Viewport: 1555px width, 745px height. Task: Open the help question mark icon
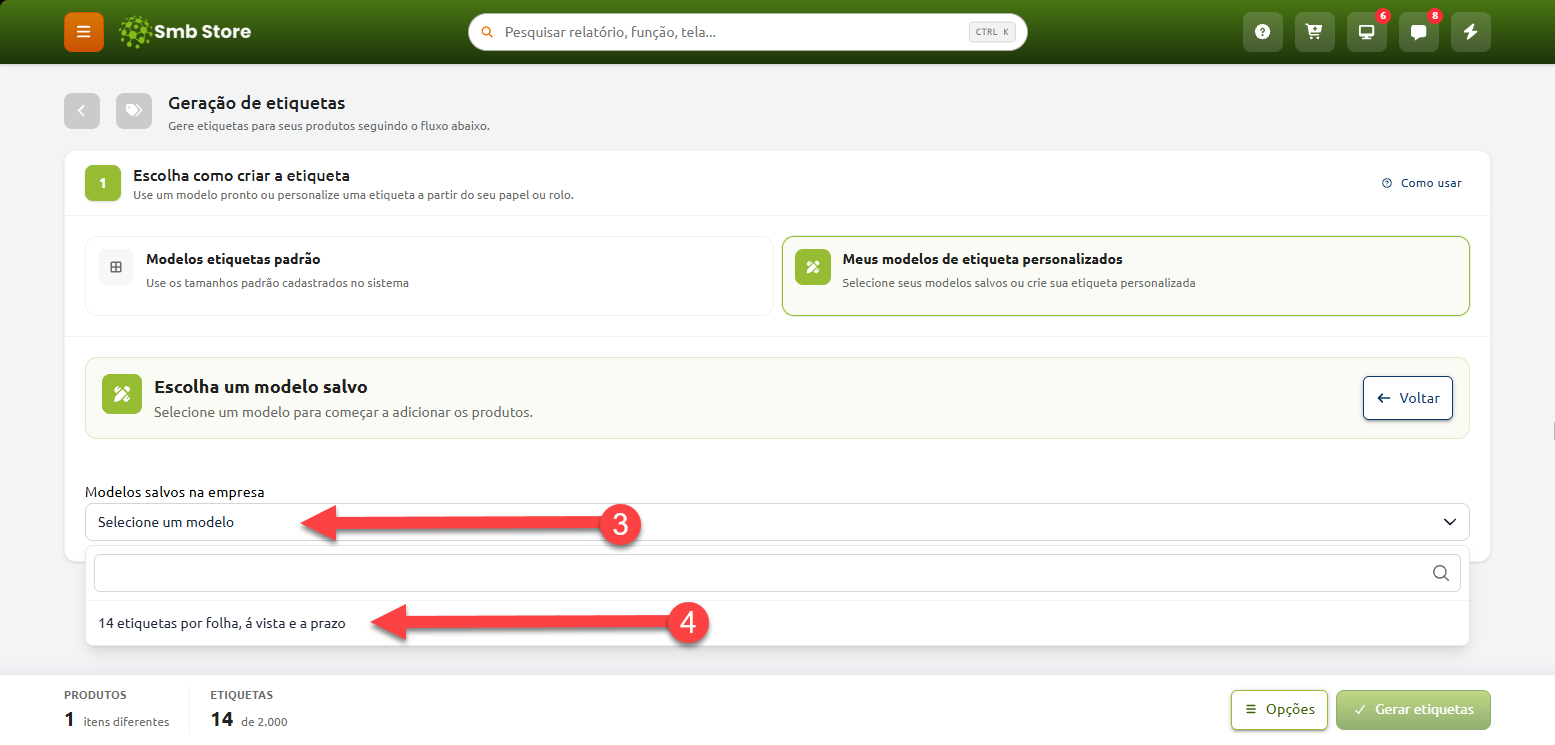pyautogui.click(x=1262, y=32)
